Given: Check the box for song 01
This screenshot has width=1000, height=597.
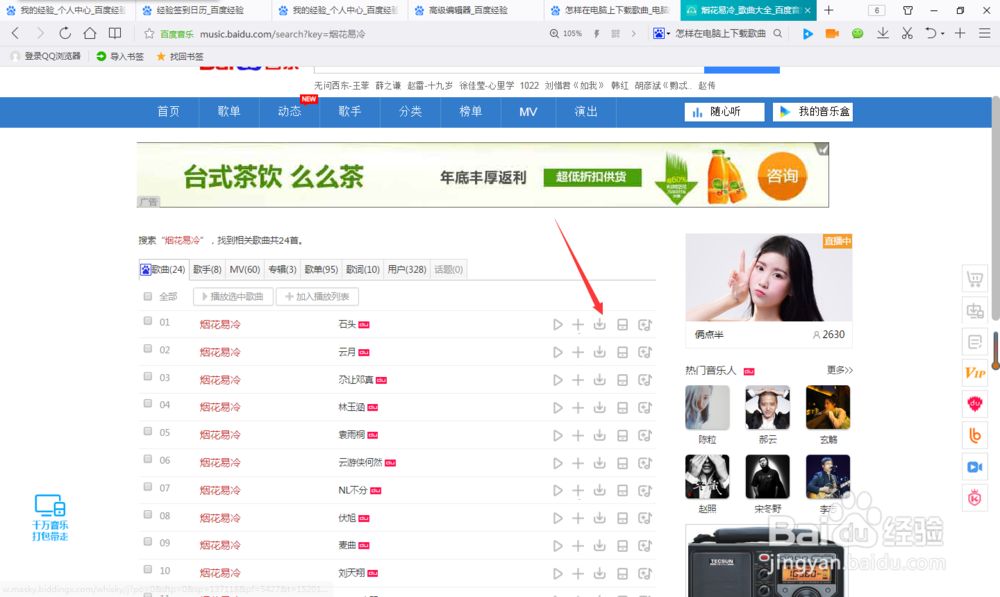Looking at the screenshot, I should (148, 321).
